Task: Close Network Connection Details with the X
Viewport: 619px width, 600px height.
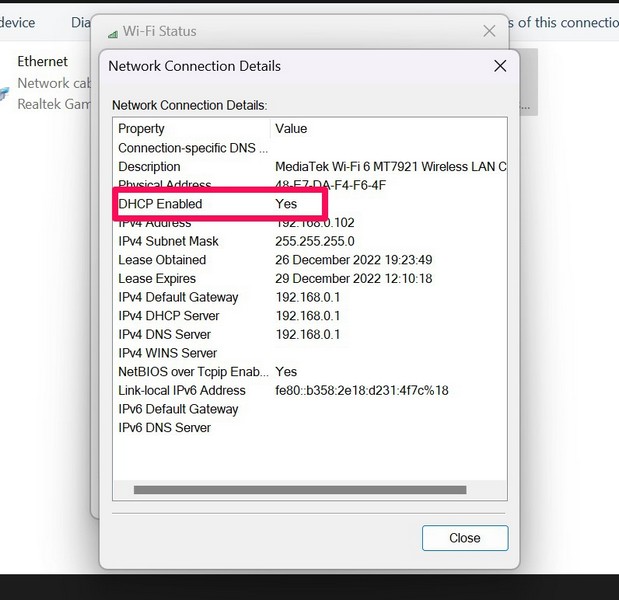Action: [500, 66]
